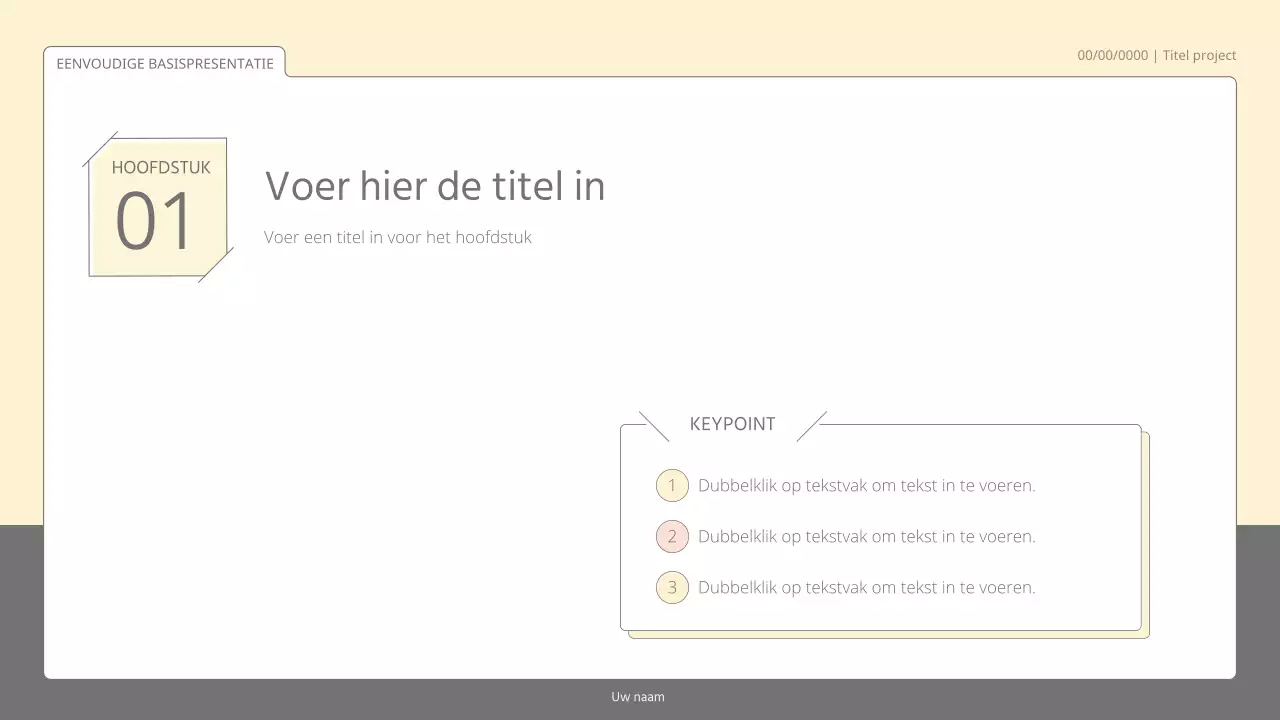
Task: Click the numbered circle 3 keypoint marker
Action: 672,587
